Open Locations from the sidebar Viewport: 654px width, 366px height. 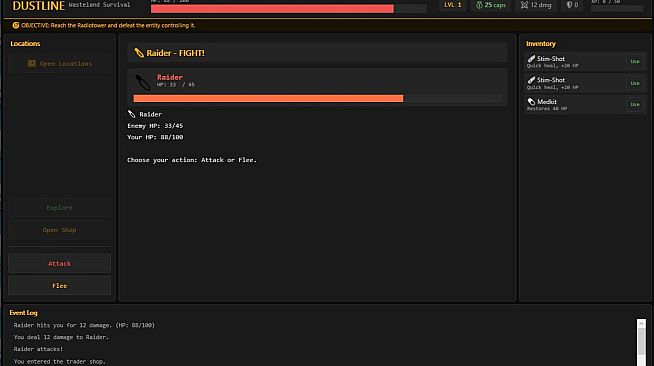(x=59, y=64)
